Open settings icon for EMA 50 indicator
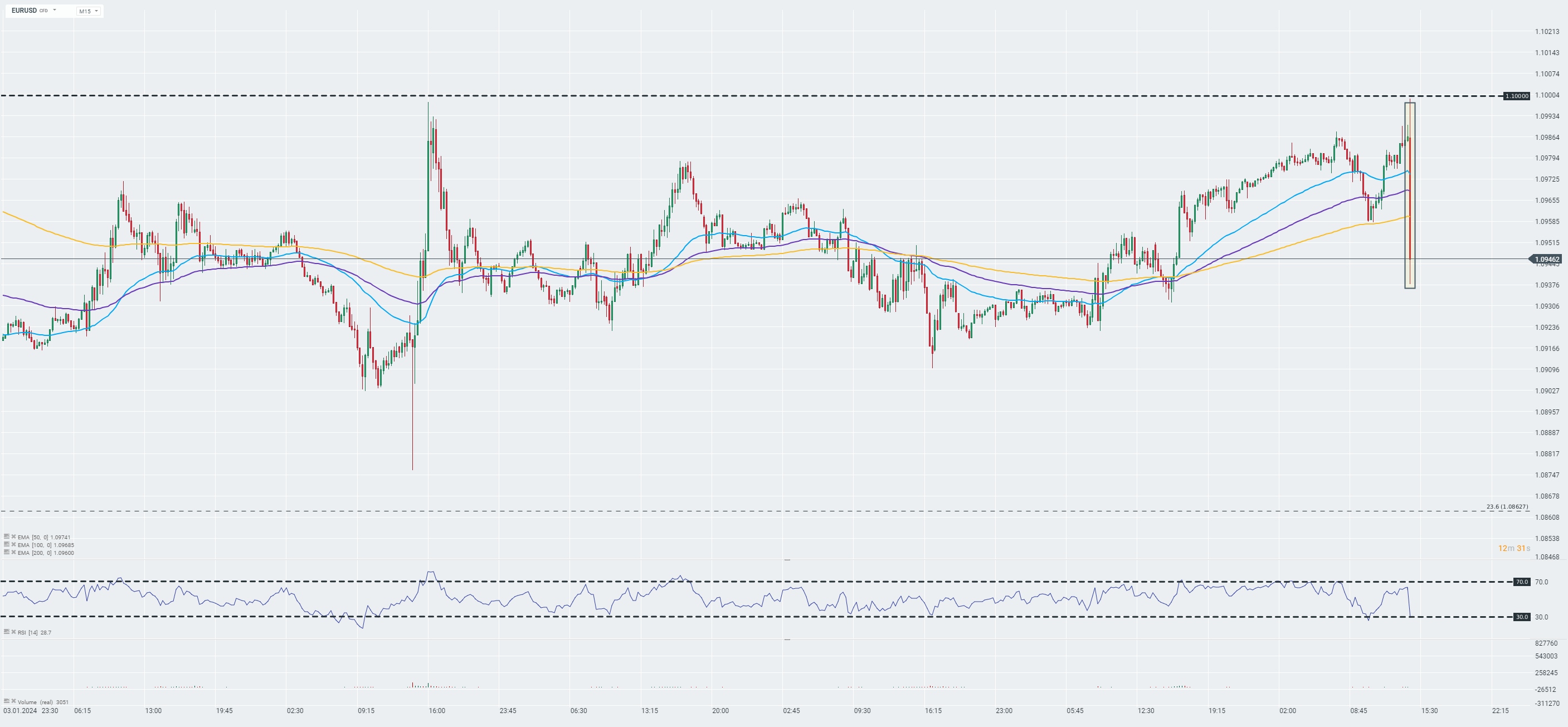 coord(7,536)
